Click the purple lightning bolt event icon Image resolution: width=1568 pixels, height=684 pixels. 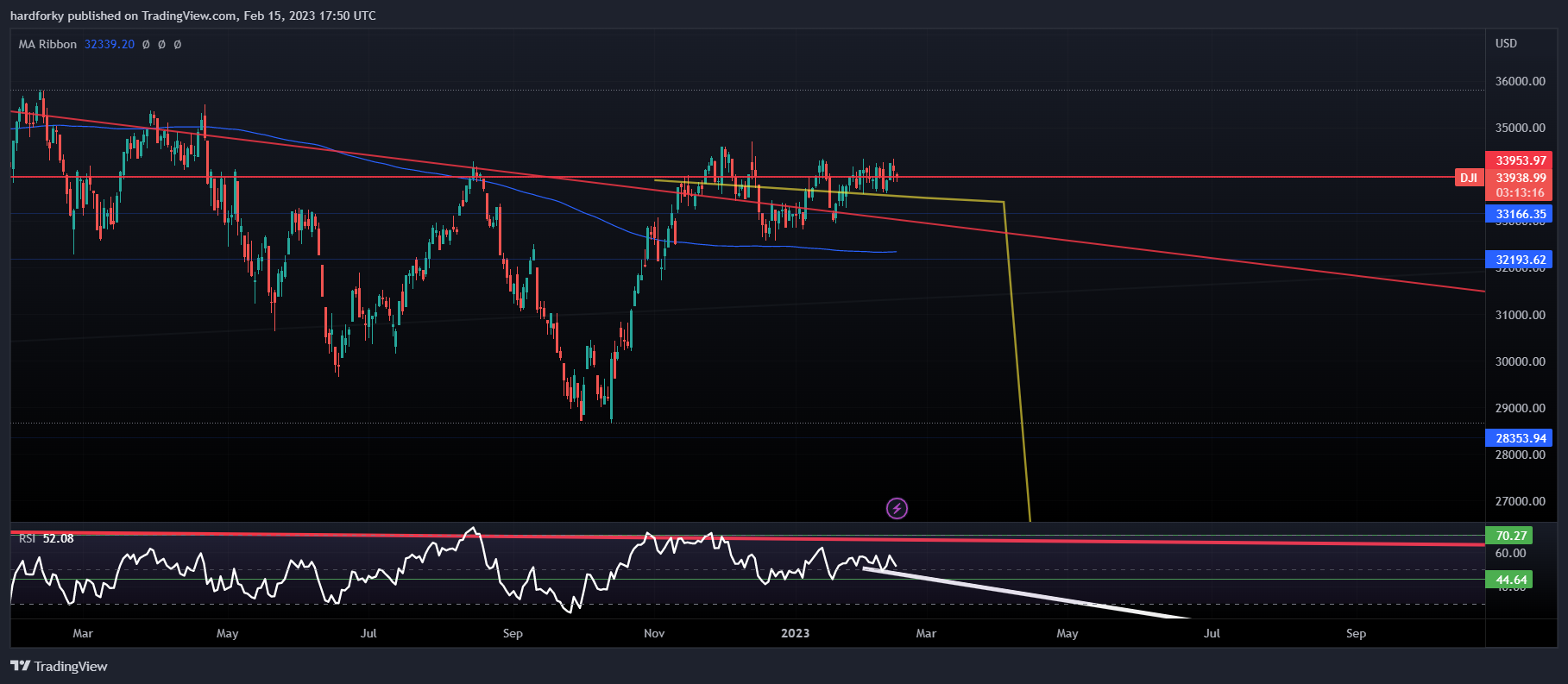tap(897, 508)
